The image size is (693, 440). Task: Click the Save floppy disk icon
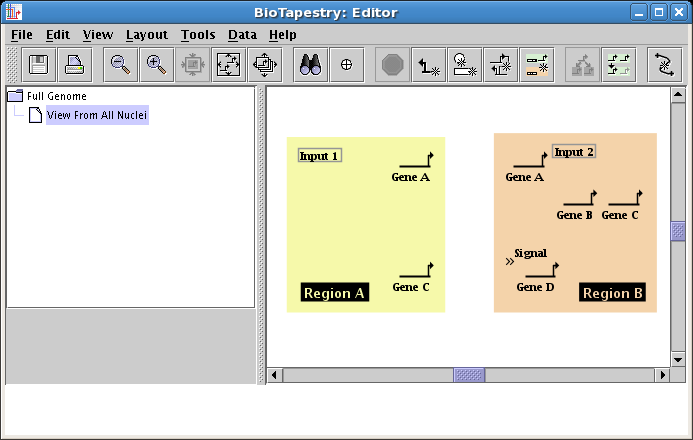[x=39, y=65]
